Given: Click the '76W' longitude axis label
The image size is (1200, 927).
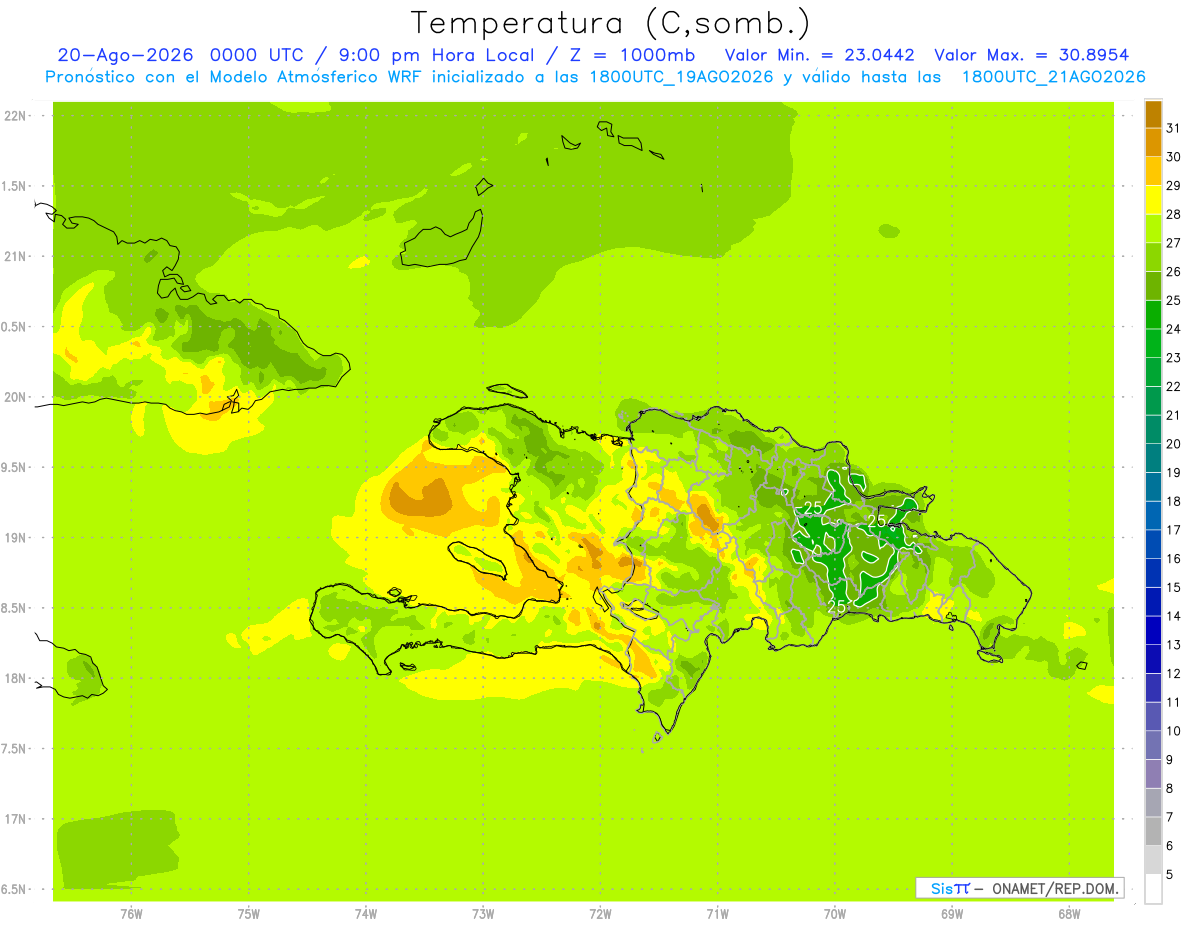Looking at the screenshot, I should tap(131, 914).
